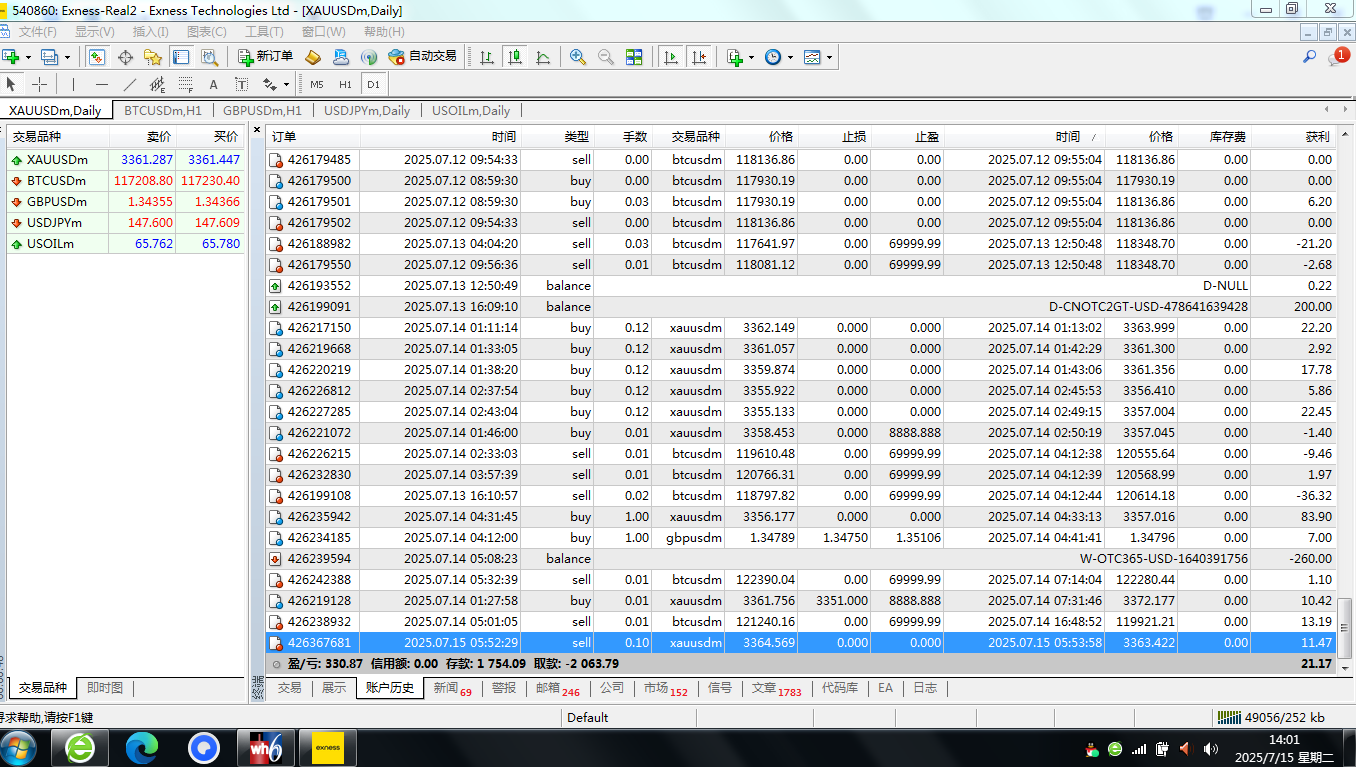
Task: Switch to the 交易 terminal tab
Action: click(290, 688)
